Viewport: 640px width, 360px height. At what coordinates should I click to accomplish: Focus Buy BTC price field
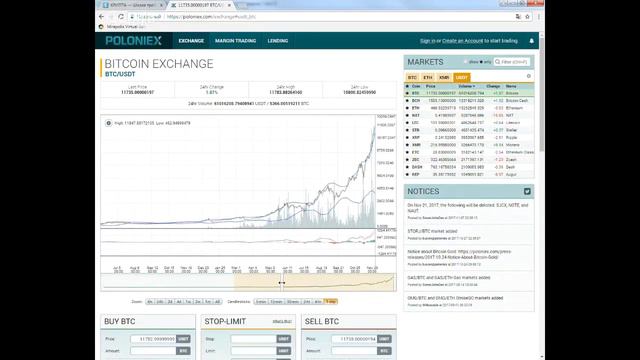153,339
